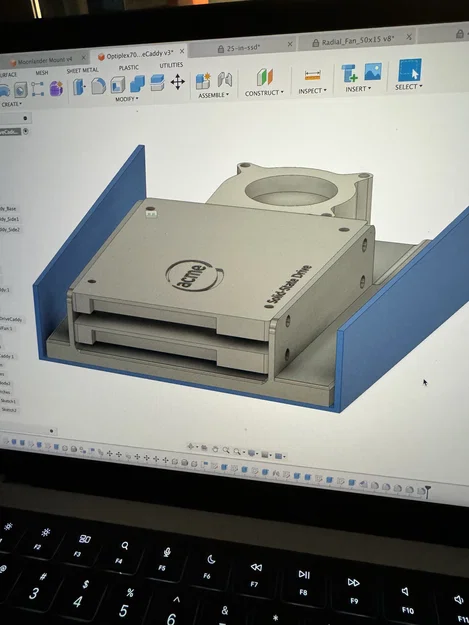
Task: Select the Shell tool
Action: 118,85
